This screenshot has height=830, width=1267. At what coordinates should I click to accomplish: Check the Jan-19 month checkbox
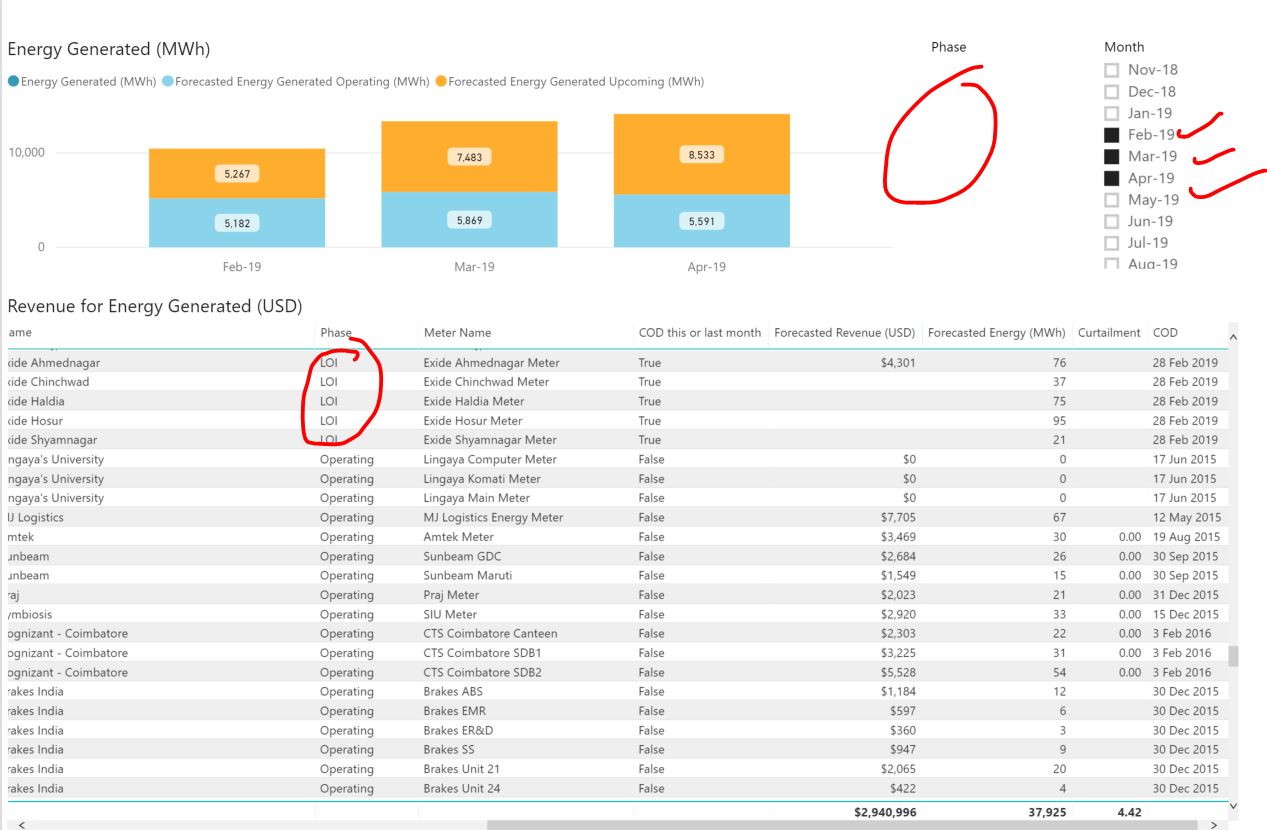click(1111, 113)
